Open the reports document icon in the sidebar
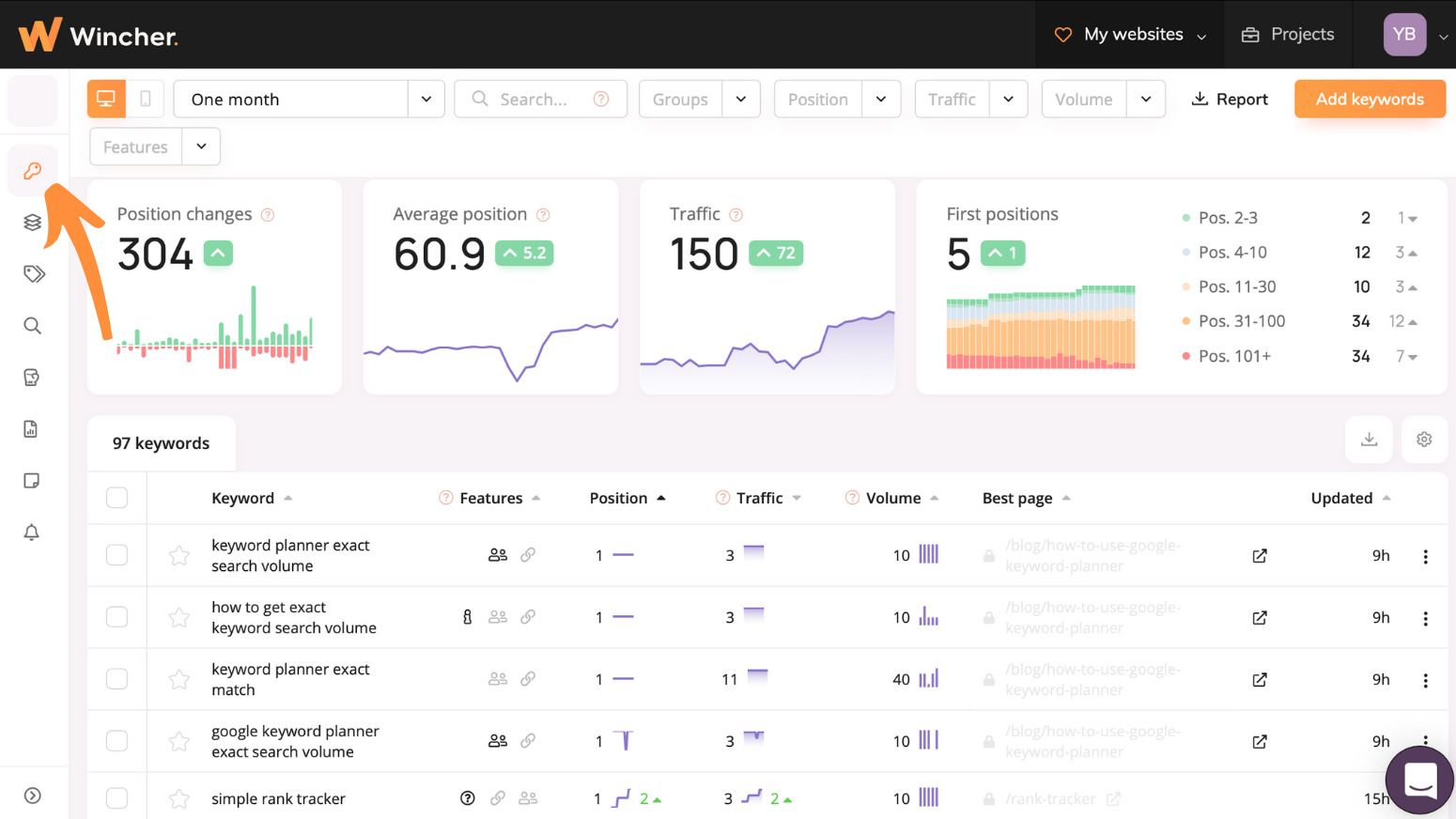Viewport: 1456px width, 819px height. 31,428
